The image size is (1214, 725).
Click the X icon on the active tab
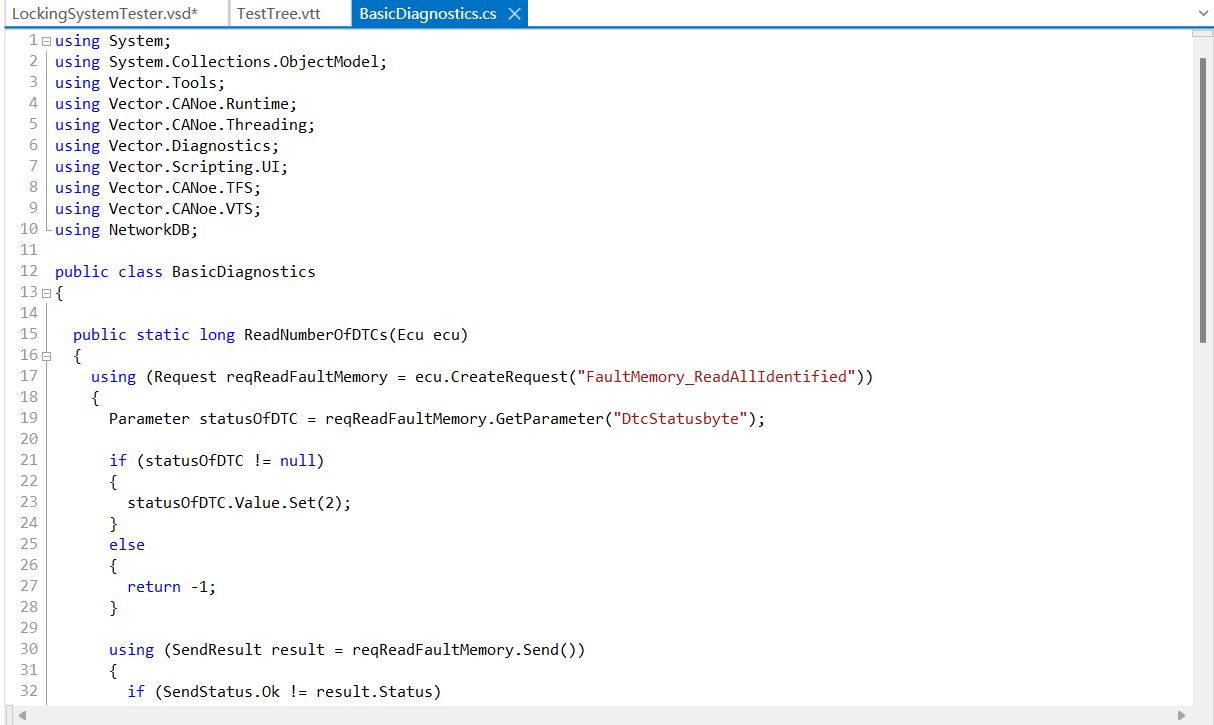[515, 13]
